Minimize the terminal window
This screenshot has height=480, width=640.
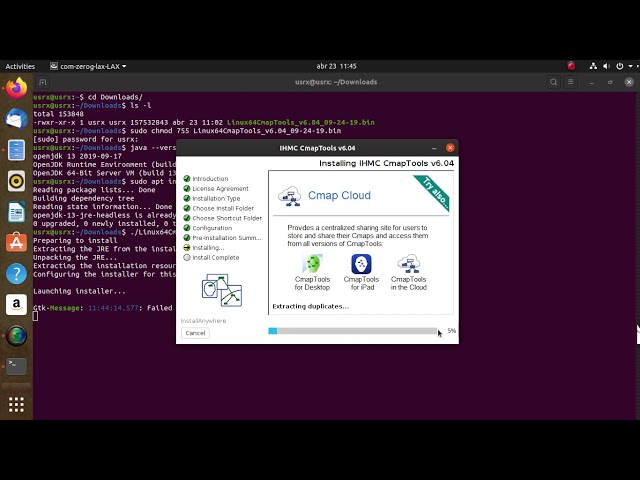[591, 82]
